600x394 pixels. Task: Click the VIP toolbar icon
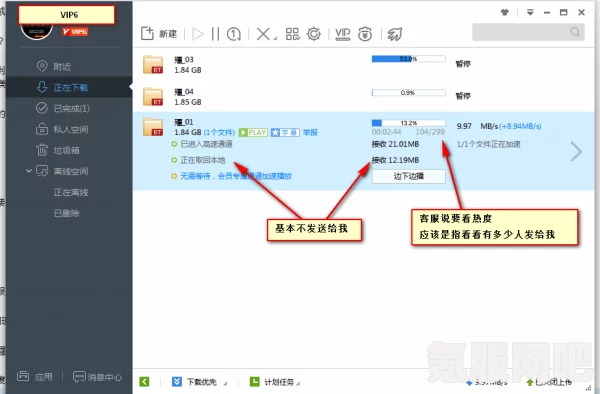click(x=342, y=34)
